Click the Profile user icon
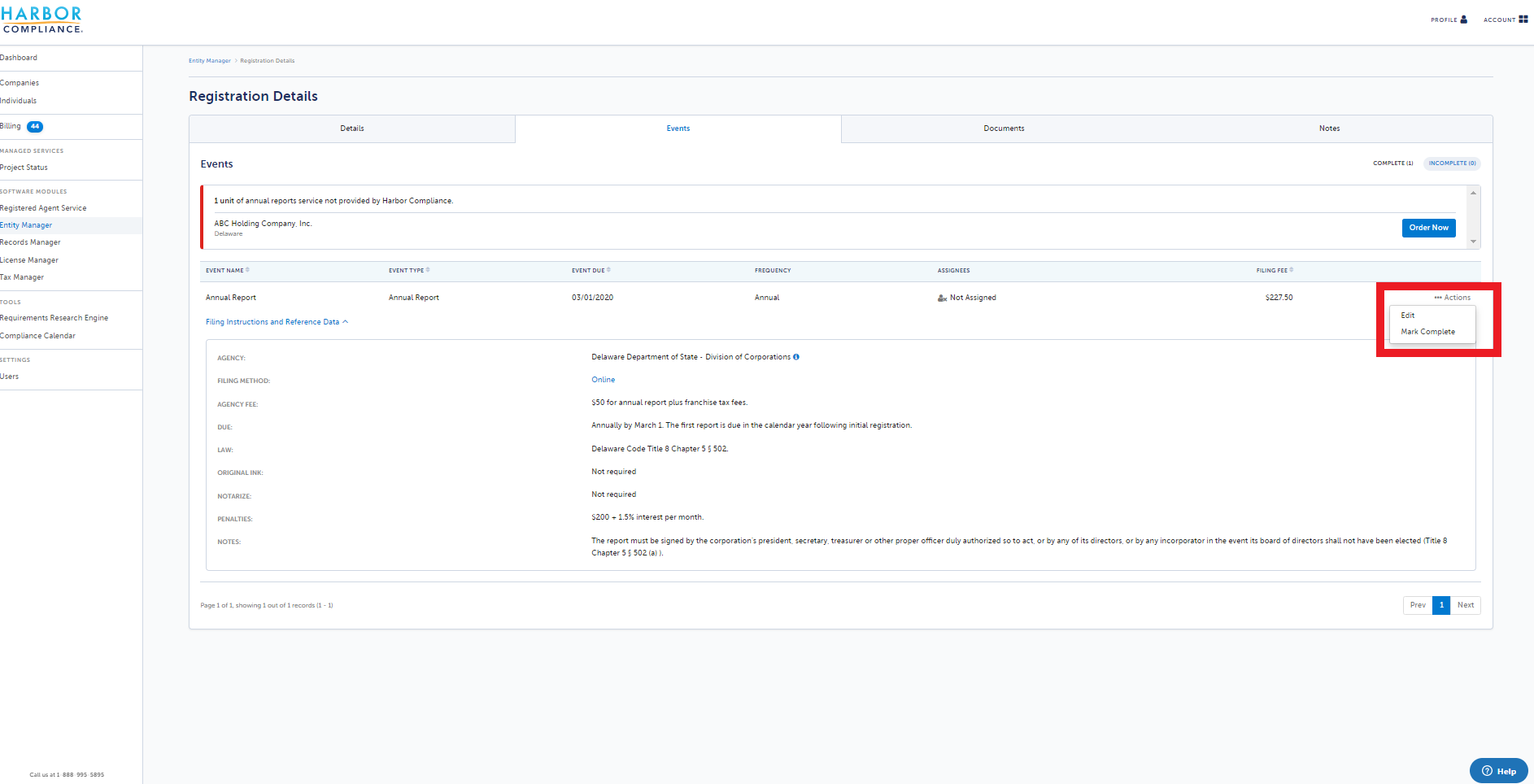This screenshot has height=784, width=1534. [x=1464, y=20]
